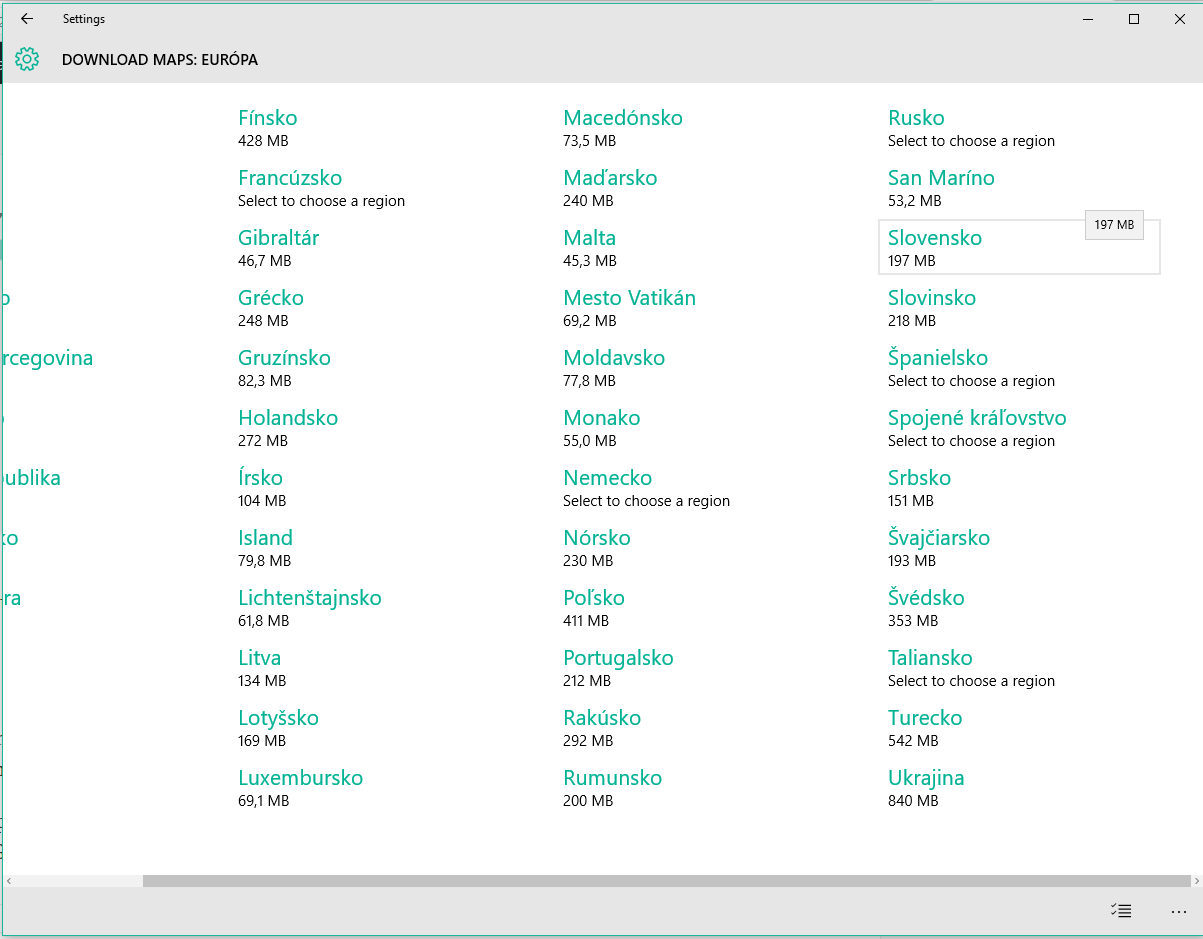This screenshot has width=1203, height=939.
Task: Open the more options ellipsis menu
Action: pyautogui.click(x=1178, y=911)
